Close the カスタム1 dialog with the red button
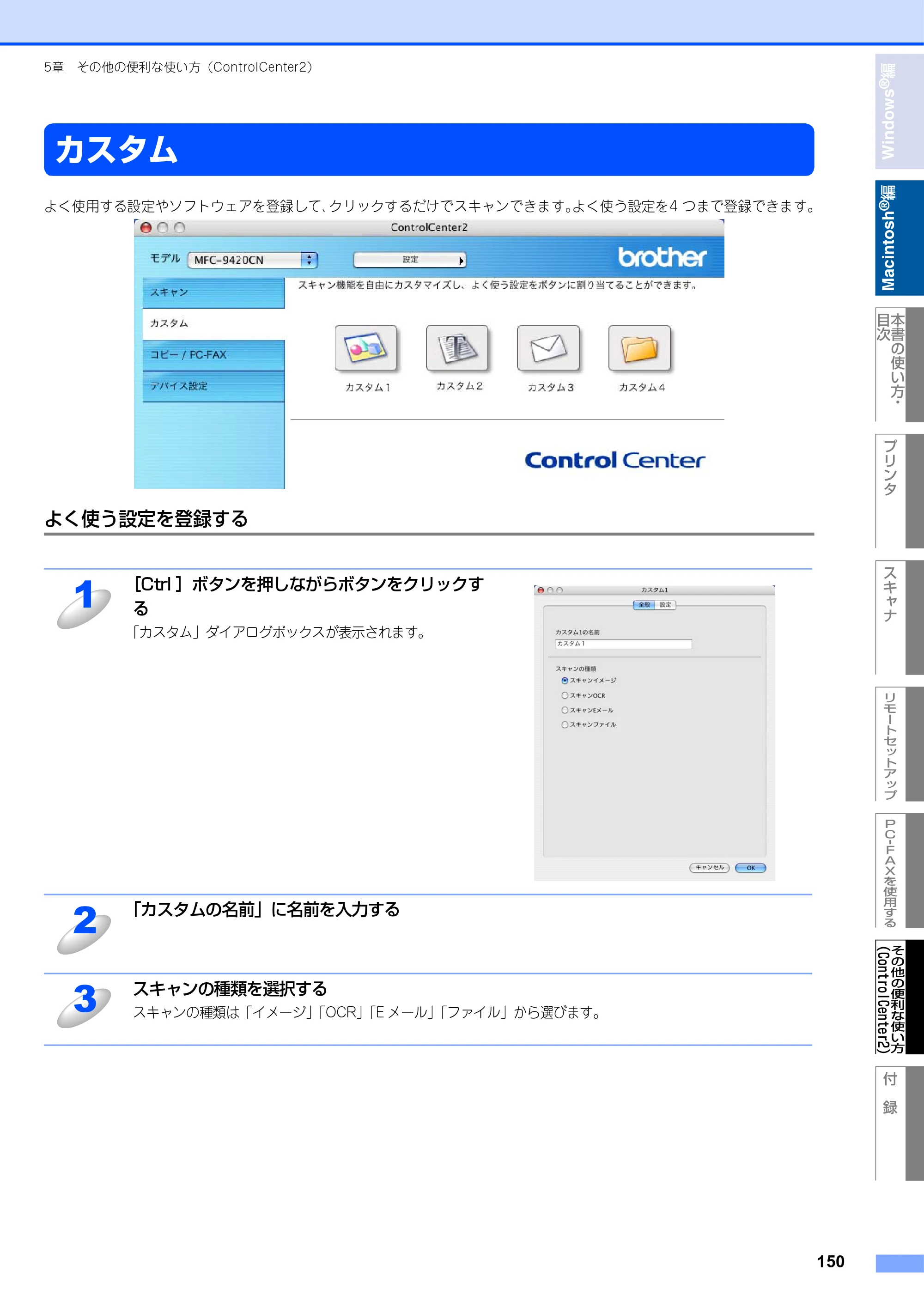This screenshot has width=924, height=1308. (x=541, y=590)
